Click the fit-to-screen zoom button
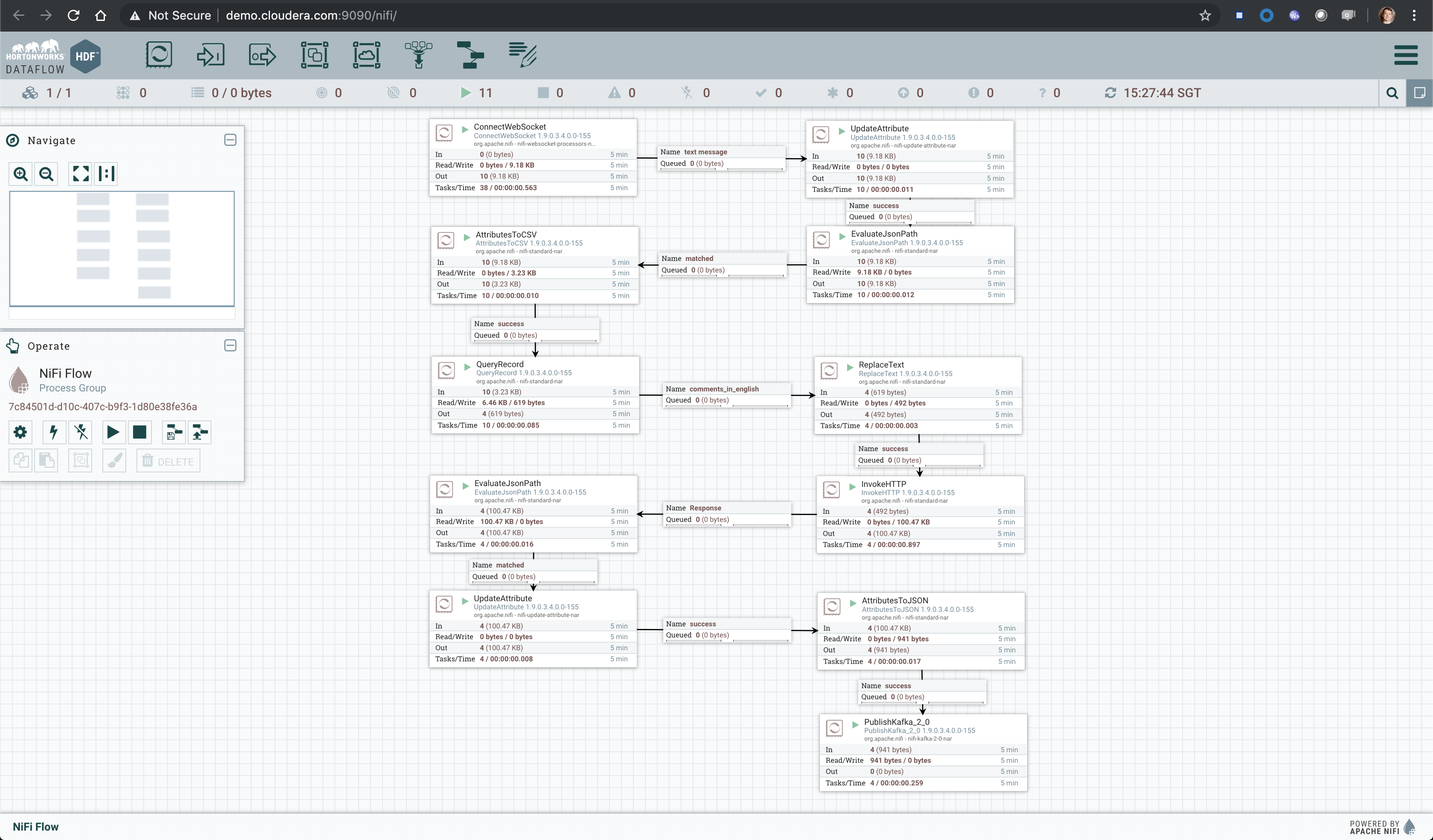This screenshot has height=840, width=1433. (80, 174)
